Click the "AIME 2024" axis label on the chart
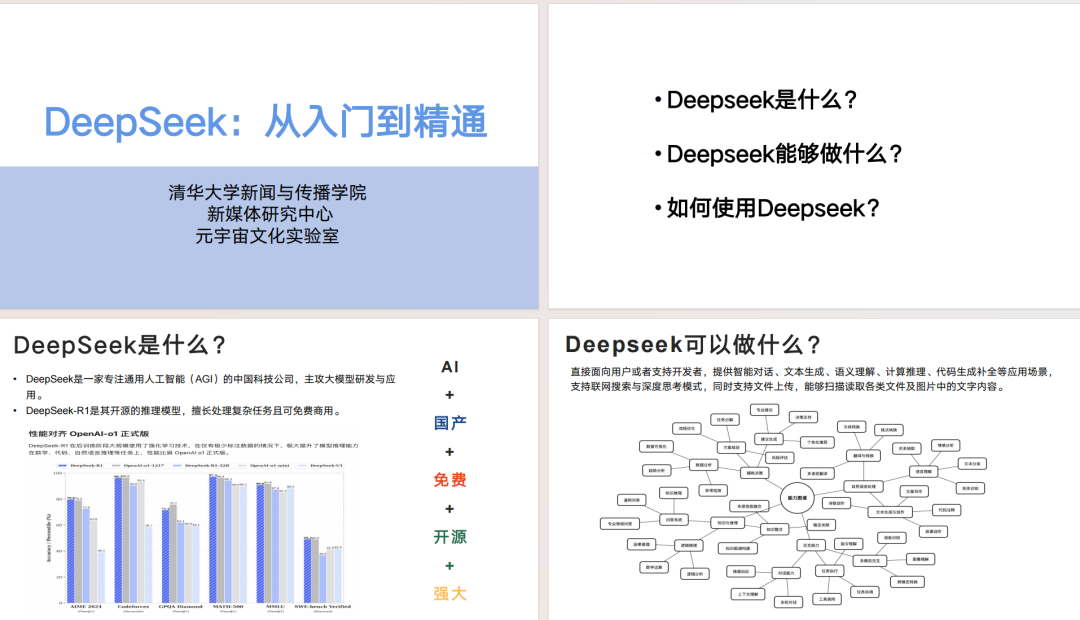 pos(85,605)
